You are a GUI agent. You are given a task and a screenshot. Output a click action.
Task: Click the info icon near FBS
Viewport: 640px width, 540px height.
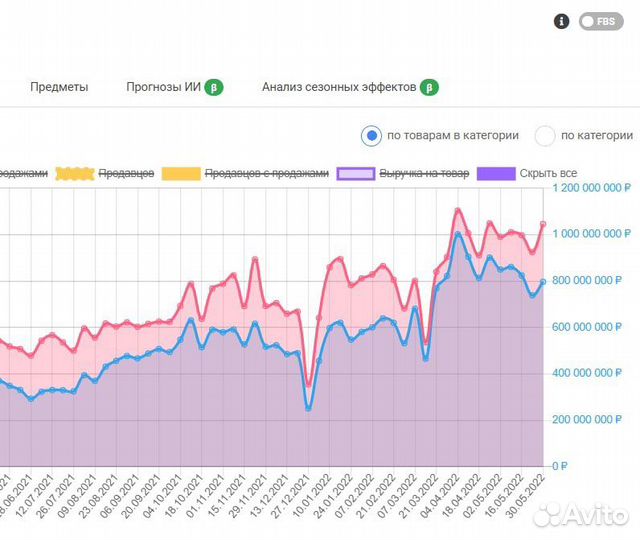coord(562,21)
